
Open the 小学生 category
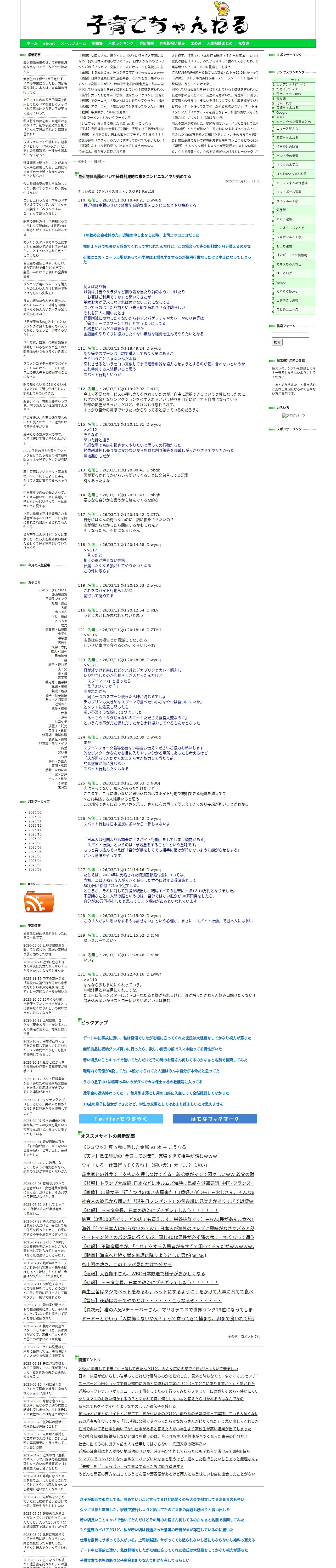pos(63,634)
